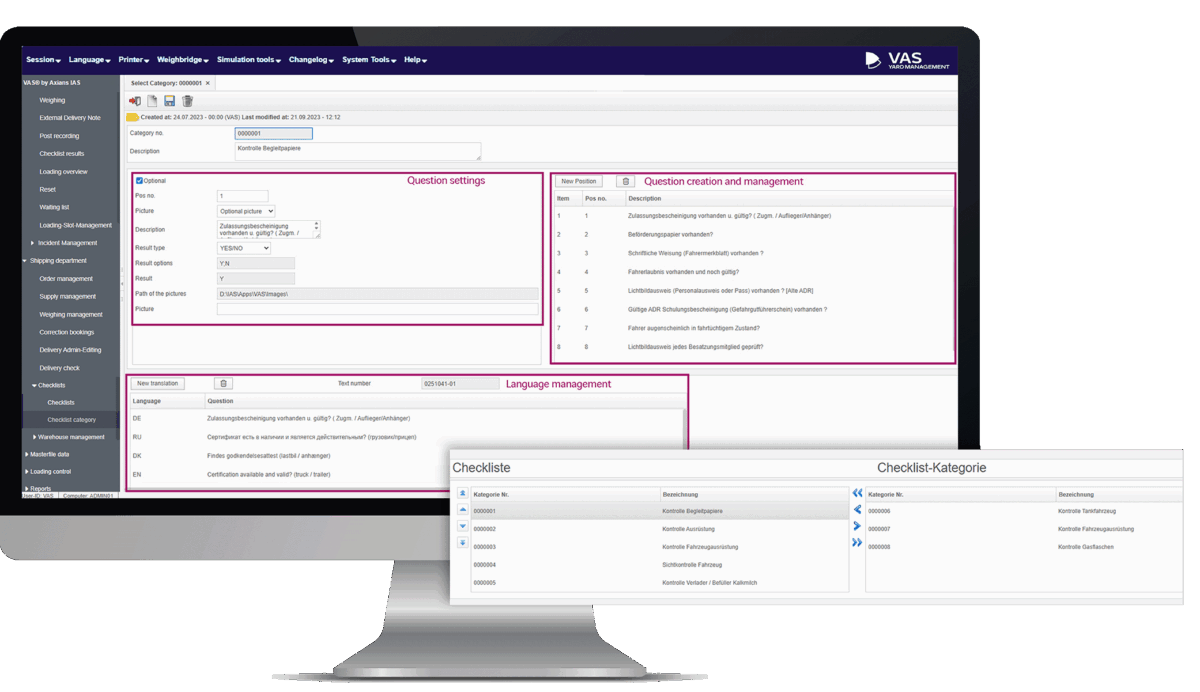Click the New Position button

click(579, 182)
